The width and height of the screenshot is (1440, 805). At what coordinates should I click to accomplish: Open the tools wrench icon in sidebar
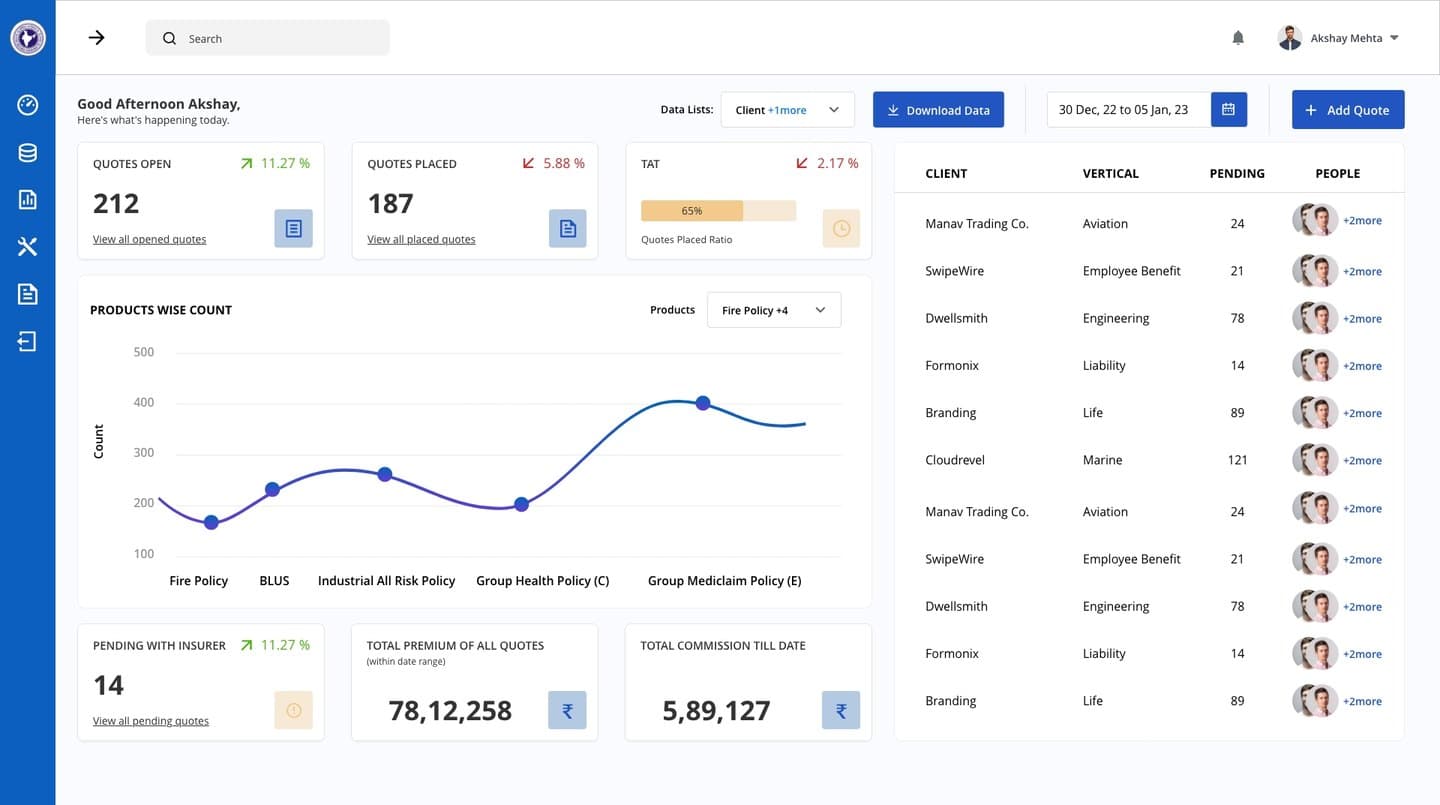click(28, 247)
